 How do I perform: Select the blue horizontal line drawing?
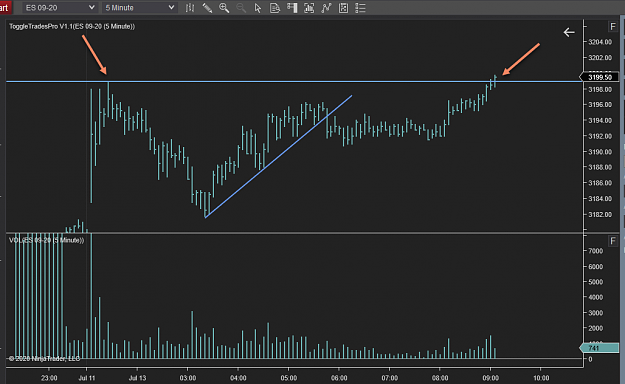pyautogui.click(x=294, y=82)
